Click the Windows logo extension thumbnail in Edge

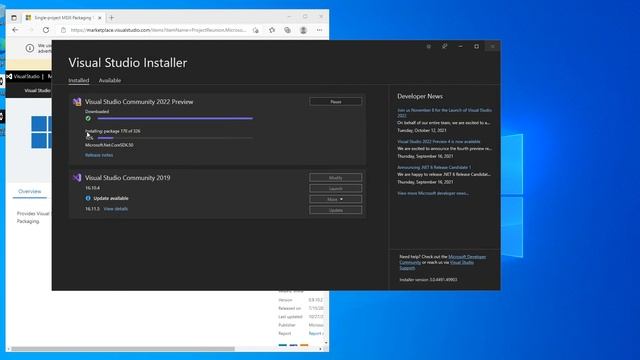pos(41,132)
